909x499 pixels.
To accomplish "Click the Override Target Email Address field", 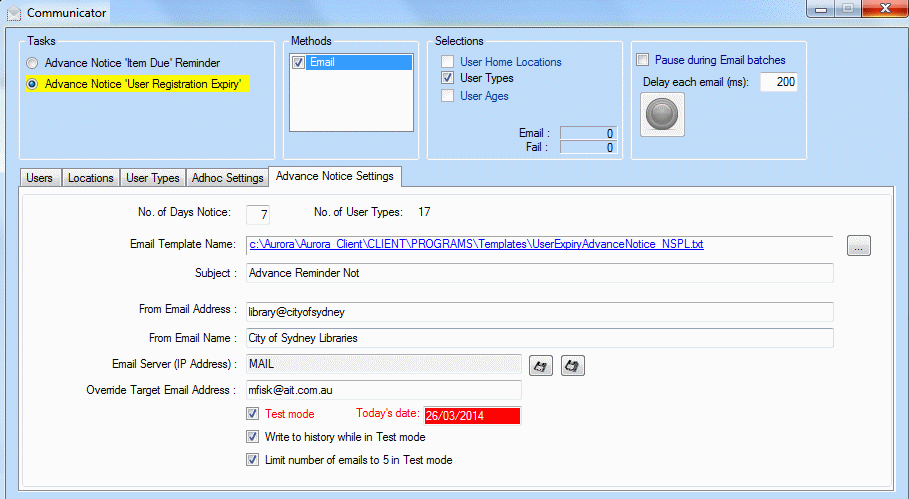I will point(384,390).
